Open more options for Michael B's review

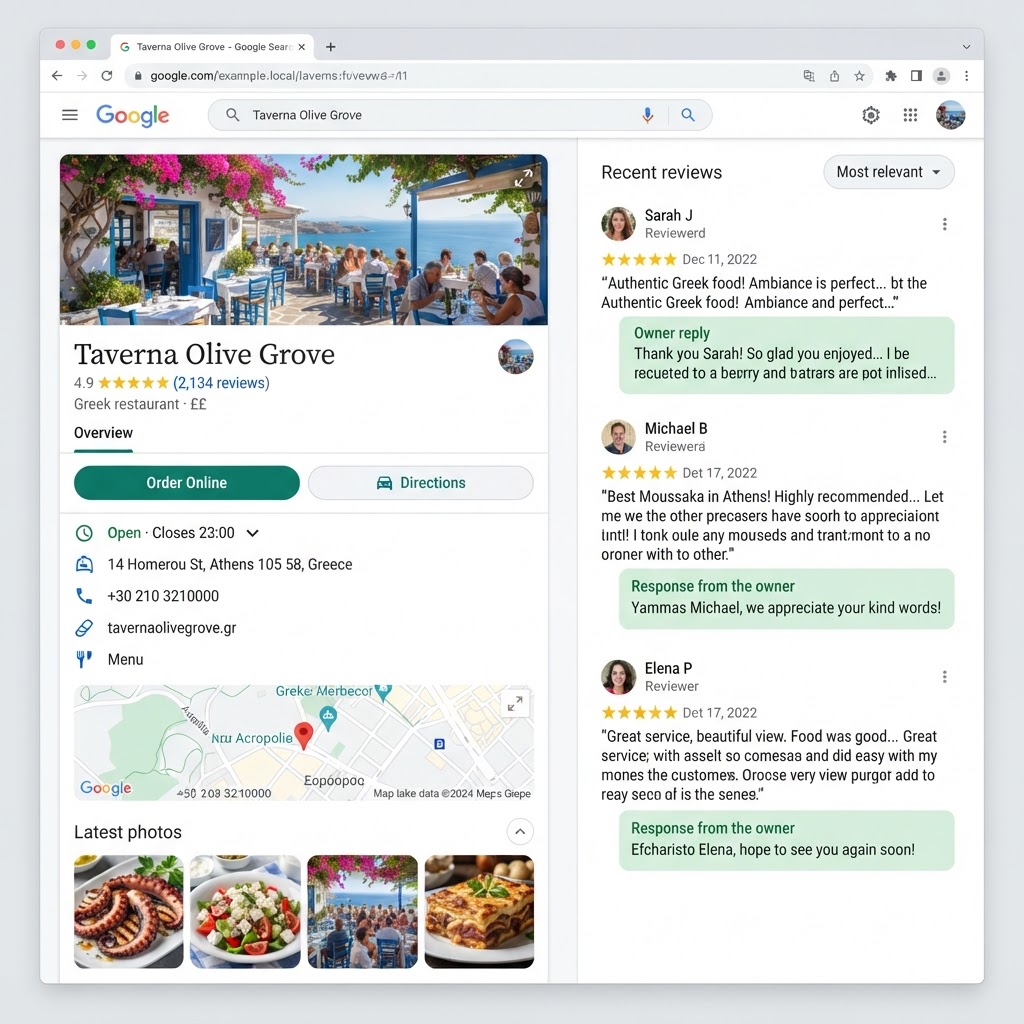[x=944, y=437]
